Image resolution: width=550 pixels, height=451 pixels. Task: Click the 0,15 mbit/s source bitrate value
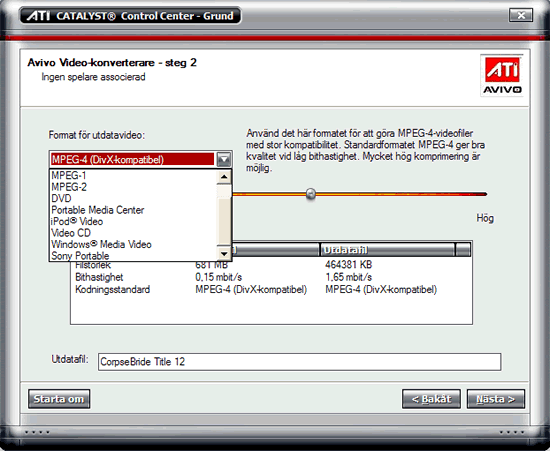click(219, 277)
